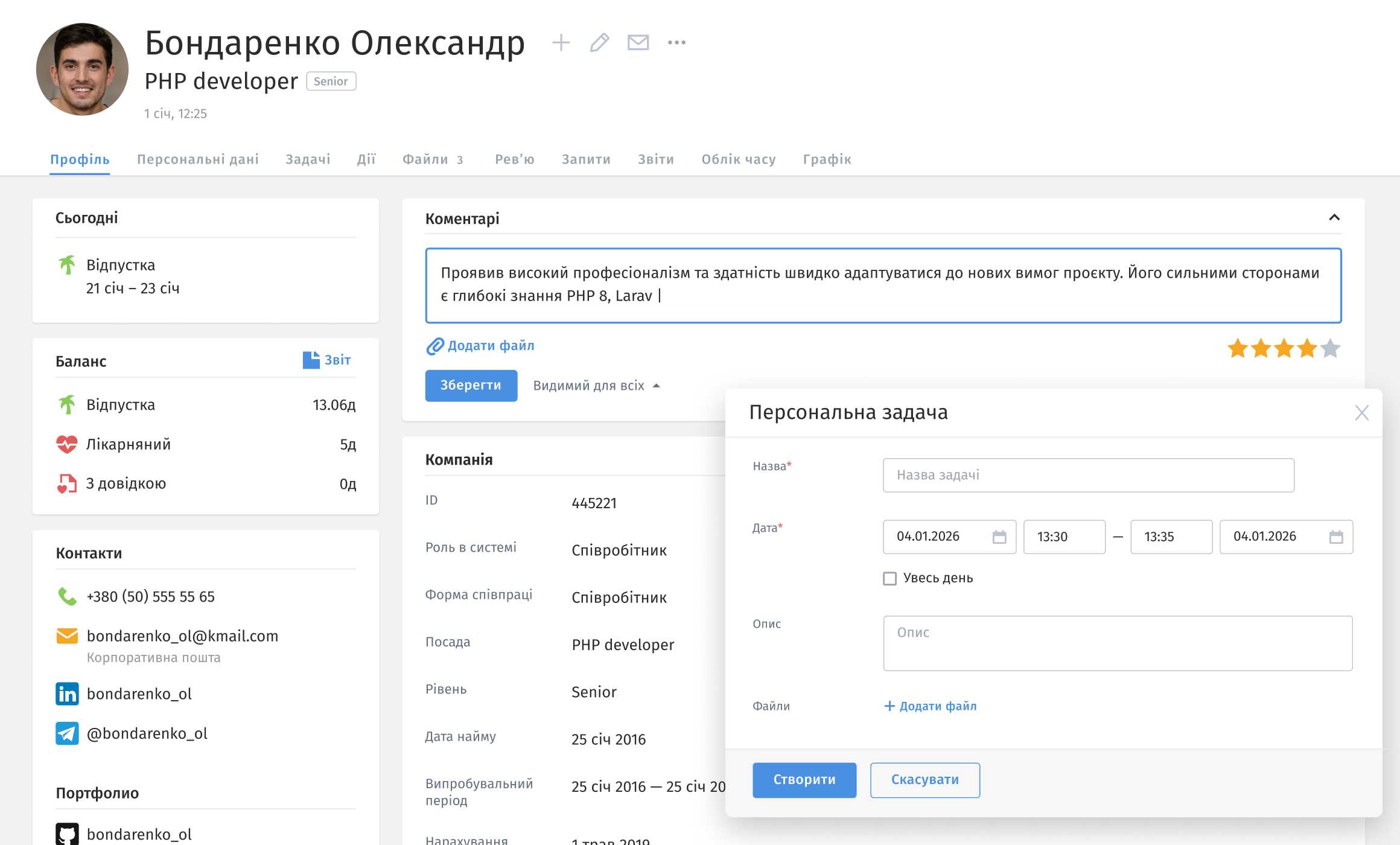Click the LinkedIn icon in contacts
This screenshot has height=845, width=1400.
[67, 694]
